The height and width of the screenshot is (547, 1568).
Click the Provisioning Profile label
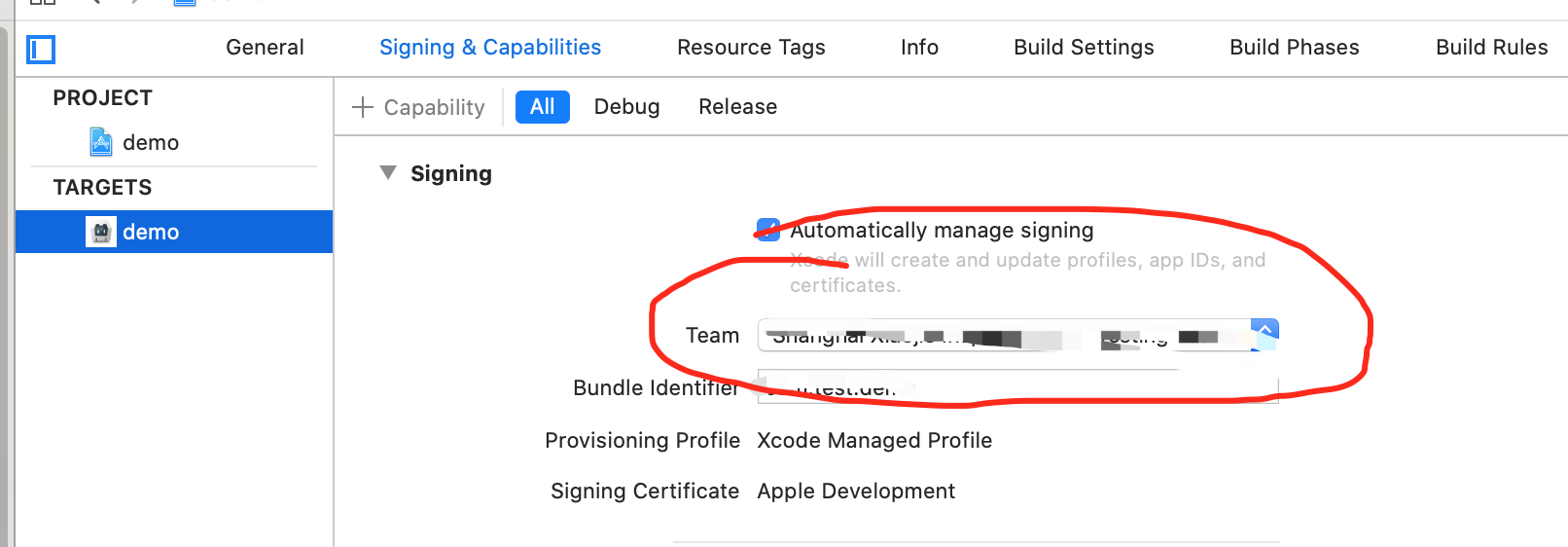click(642, 441)
